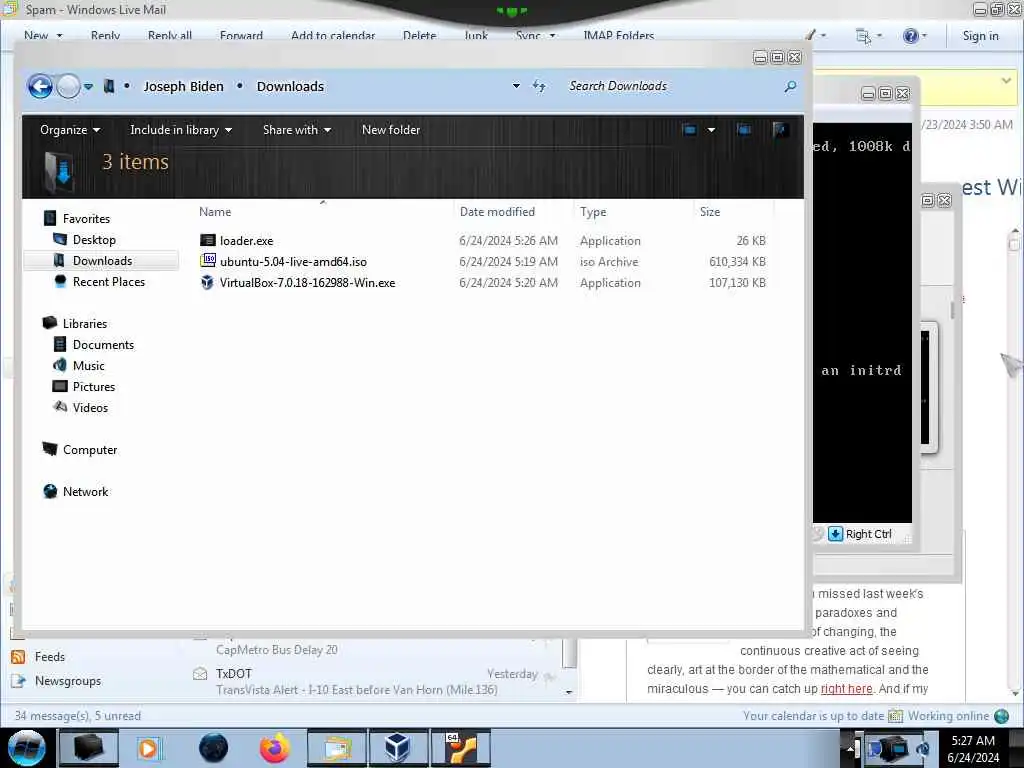This screenshot has height=768, width=1024.
Task: Open Windows Start orb
Action: pyautogui.click(x=27, y=748)
